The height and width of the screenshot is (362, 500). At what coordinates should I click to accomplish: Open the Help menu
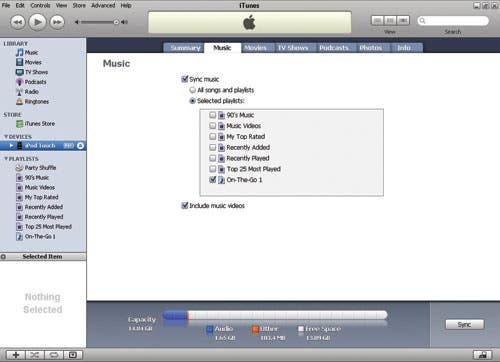click(126, 5)
